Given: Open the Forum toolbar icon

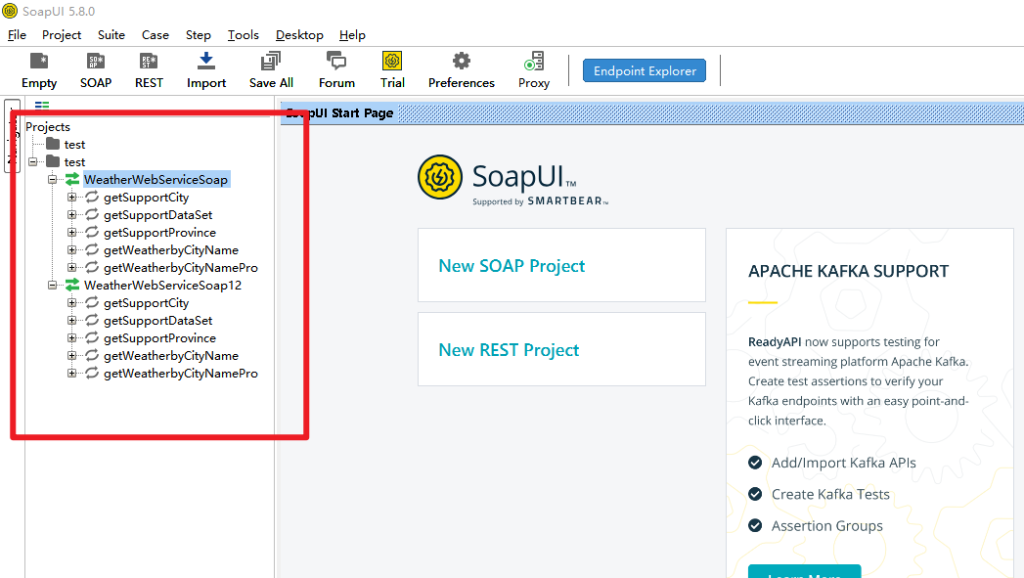Looking at the screenshot, I should pyautogui.click(x=336, y=62).
